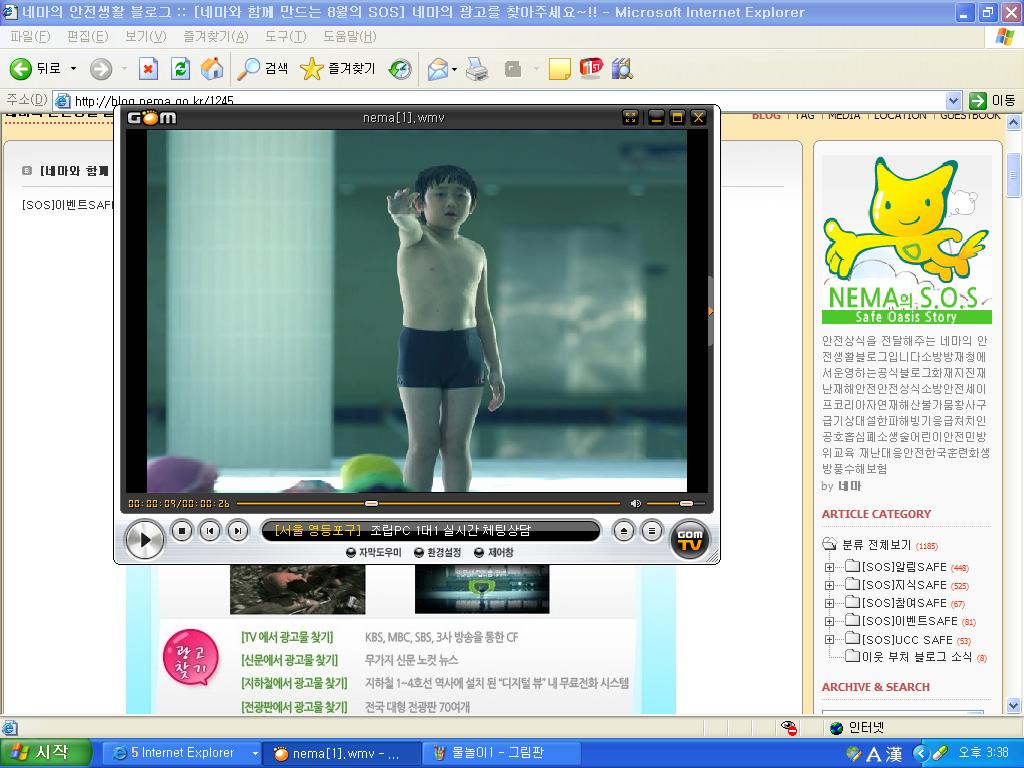
Task: Open the 보기(V) menu
Action: (146, 37)
